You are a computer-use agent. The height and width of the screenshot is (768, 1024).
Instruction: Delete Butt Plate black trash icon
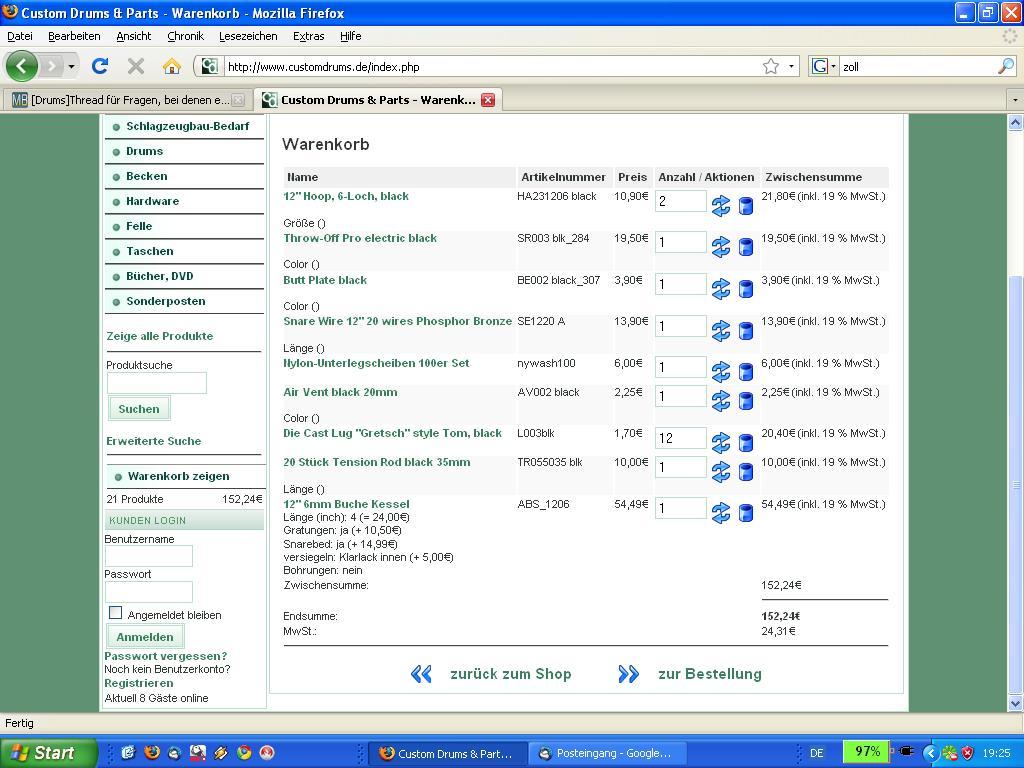tap(746, 289)
